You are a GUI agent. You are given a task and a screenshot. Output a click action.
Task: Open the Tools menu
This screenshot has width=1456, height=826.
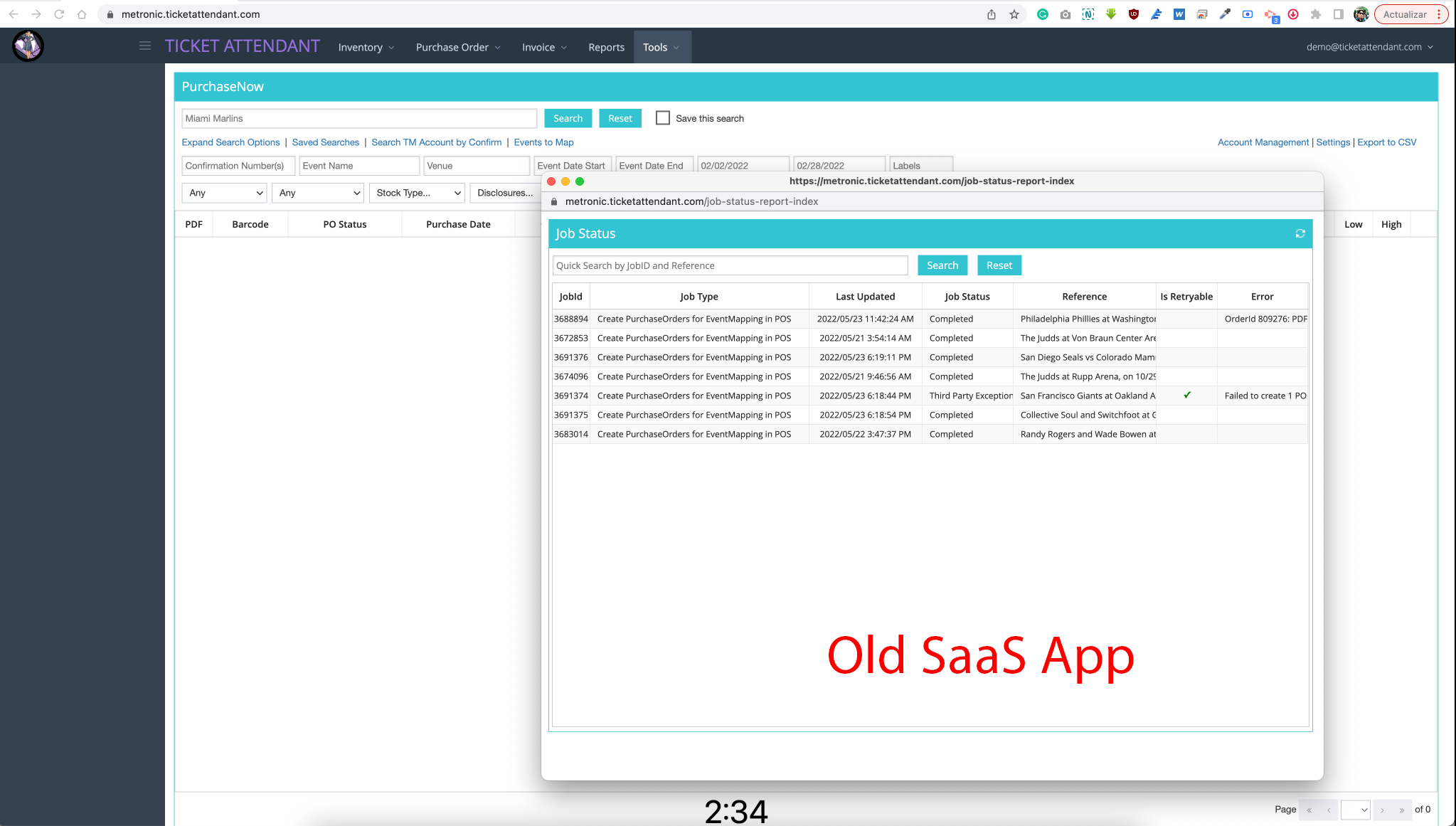[661, 47]
